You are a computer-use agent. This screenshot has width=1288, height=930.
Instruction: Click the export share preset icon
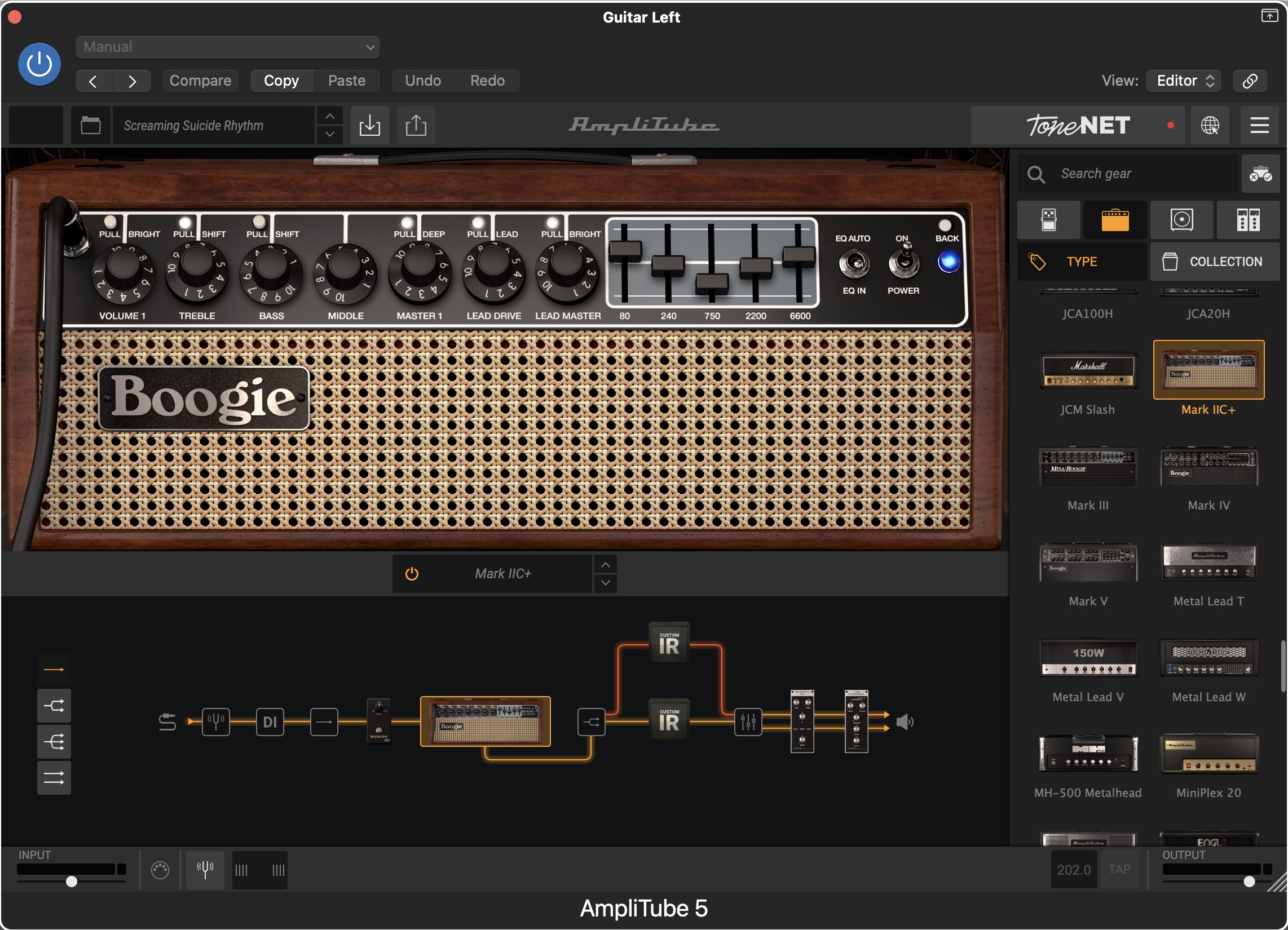(416, 125)
